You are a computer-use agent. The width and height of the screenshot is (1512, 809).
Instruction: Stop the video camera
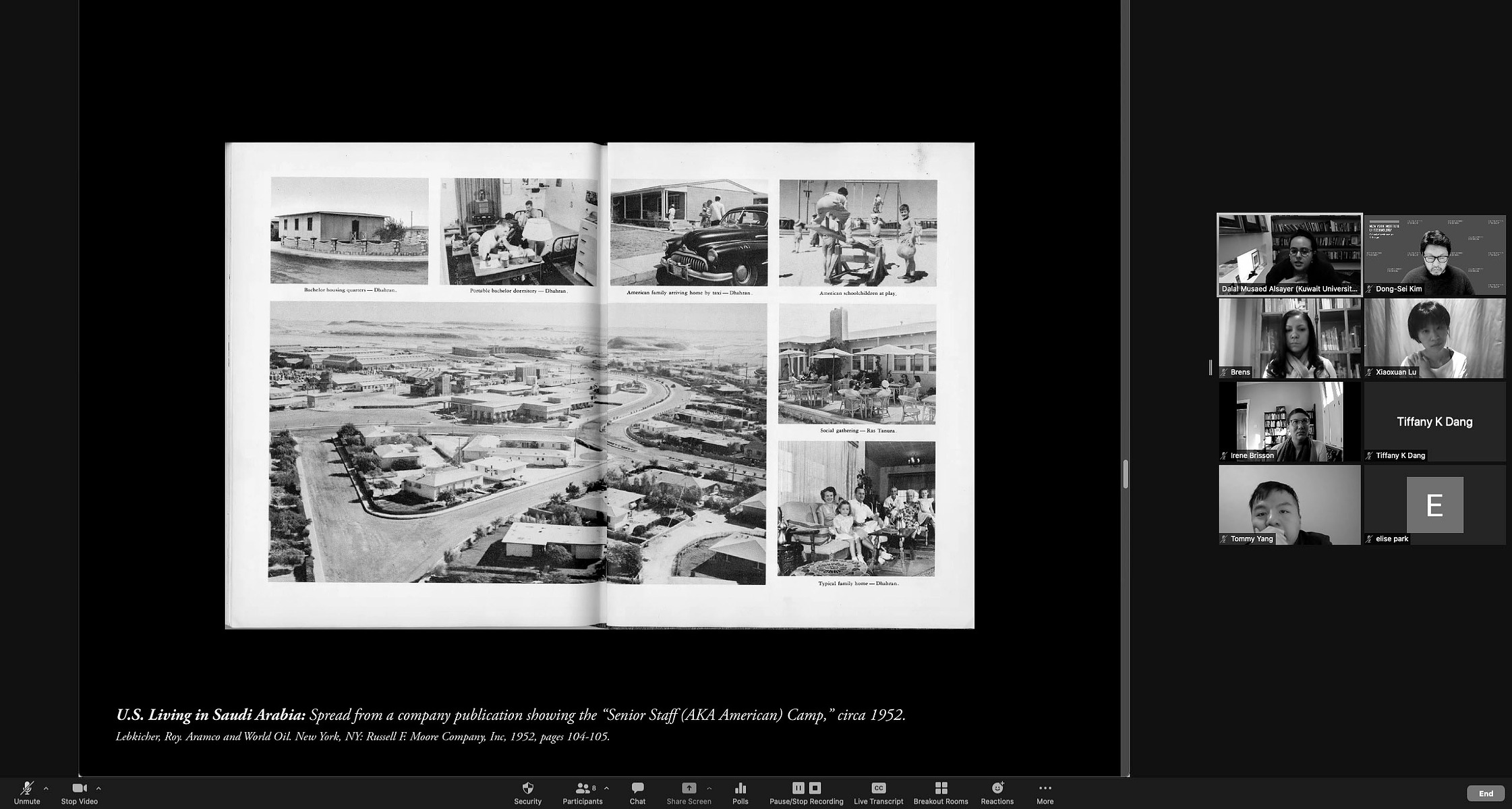coord(79,793)
